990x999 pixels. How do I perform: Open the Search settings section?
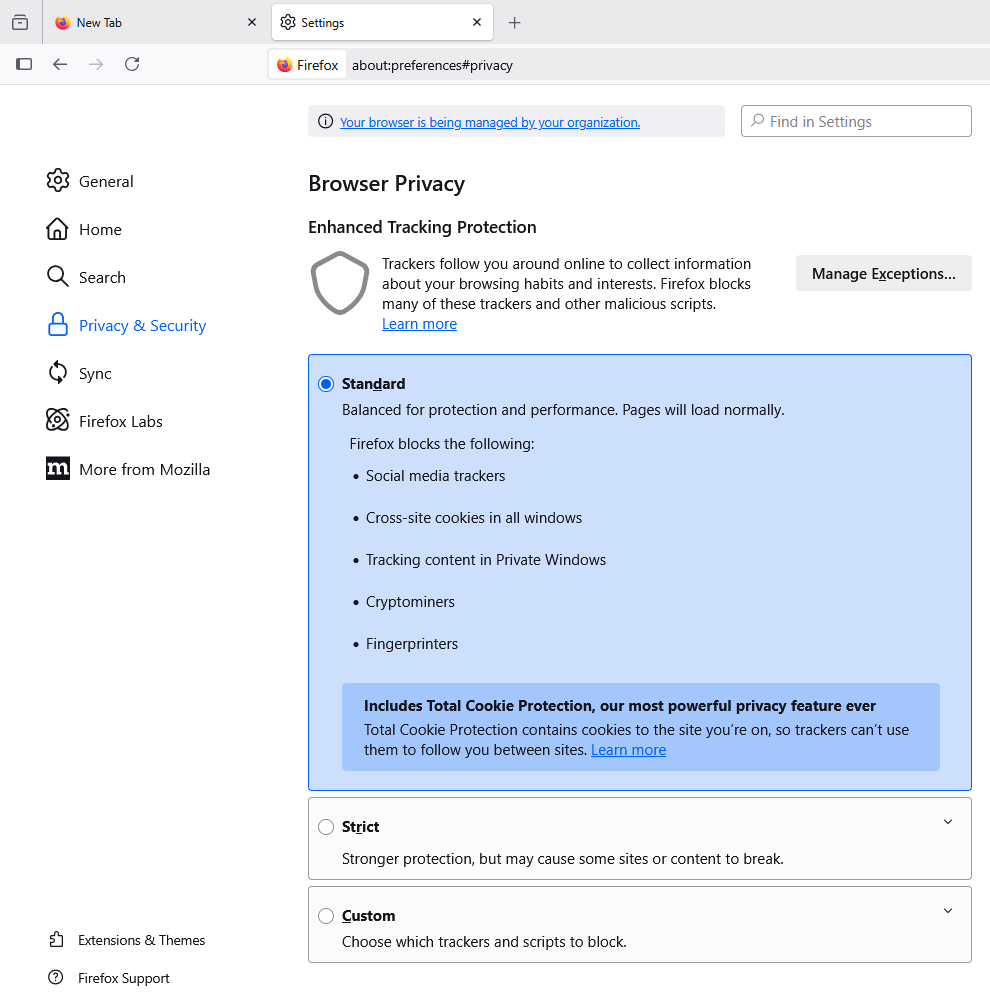102,277
